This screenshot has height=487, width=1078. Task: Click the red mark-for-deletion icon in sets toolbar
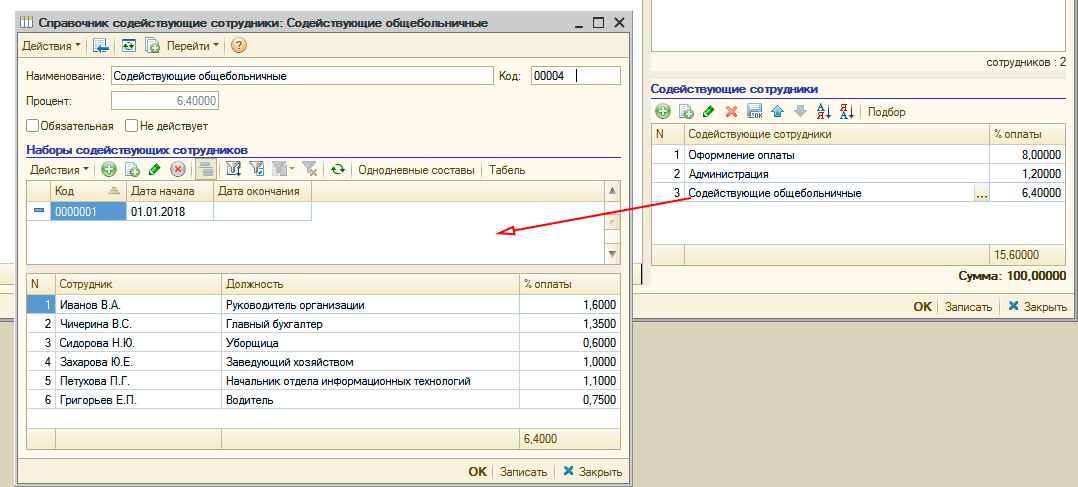(x=178, y=170)
